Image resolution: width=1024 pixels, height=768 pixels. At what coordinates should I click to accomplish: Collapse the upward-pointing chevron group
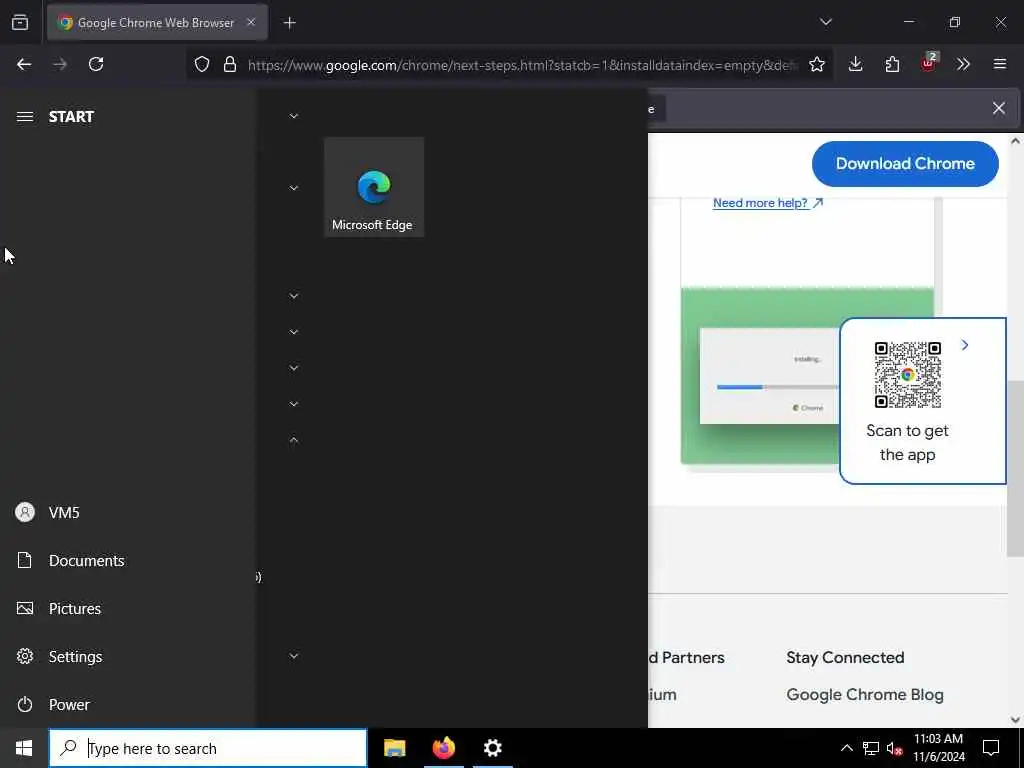click(294, 440)
